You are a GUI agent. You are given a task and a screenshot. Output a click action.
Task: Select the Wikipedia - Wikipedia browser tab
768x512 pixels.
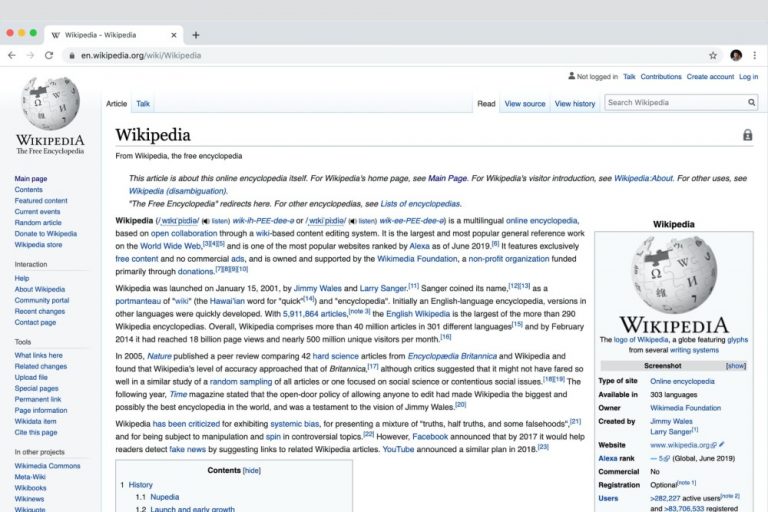[x=114, y=35]
